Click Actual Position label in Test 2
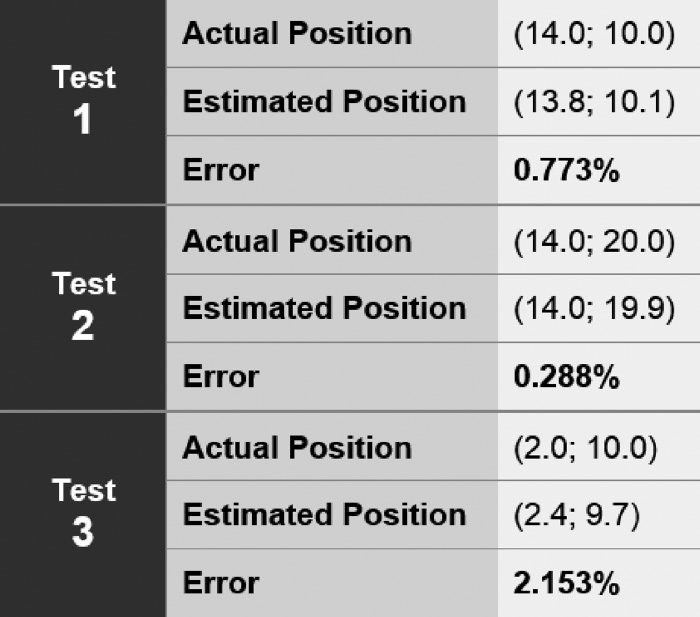This screenshot has width=700, height=617. [x=297, y=241]
